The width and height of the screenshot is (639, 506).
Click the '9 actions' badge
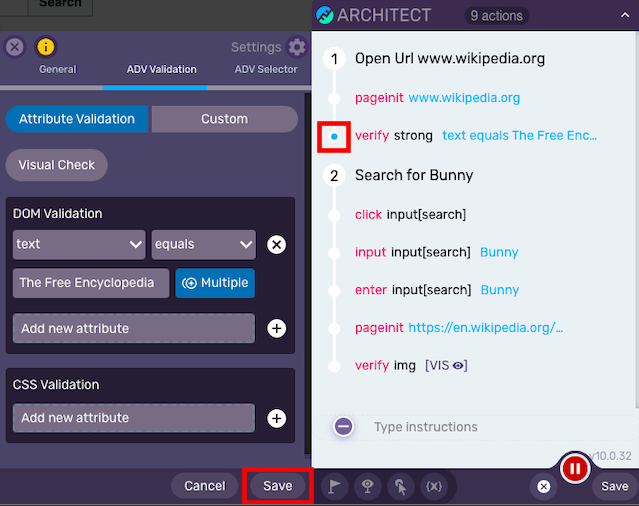[x=496, y=15]
